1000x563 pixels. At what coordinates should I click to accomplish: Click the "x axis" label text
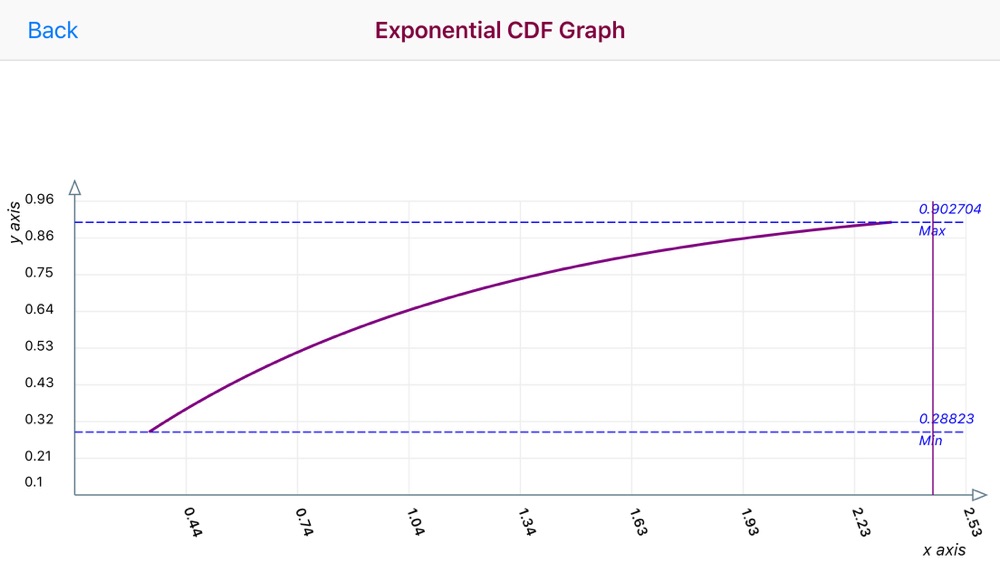click(944, 550)
